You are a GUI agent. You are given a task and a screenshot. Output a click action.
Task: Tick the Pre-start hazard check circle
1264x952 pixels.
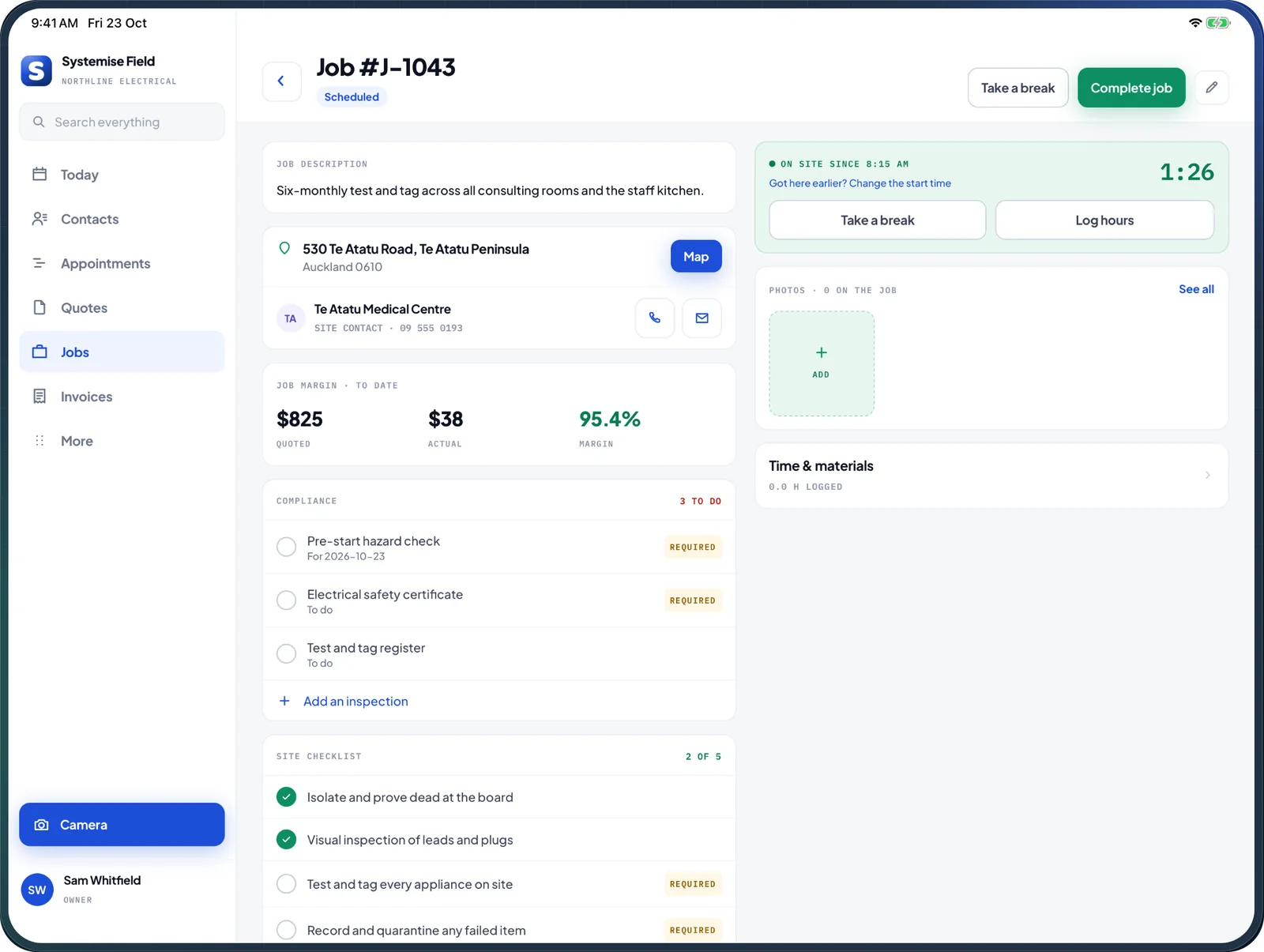click(286, 547)
